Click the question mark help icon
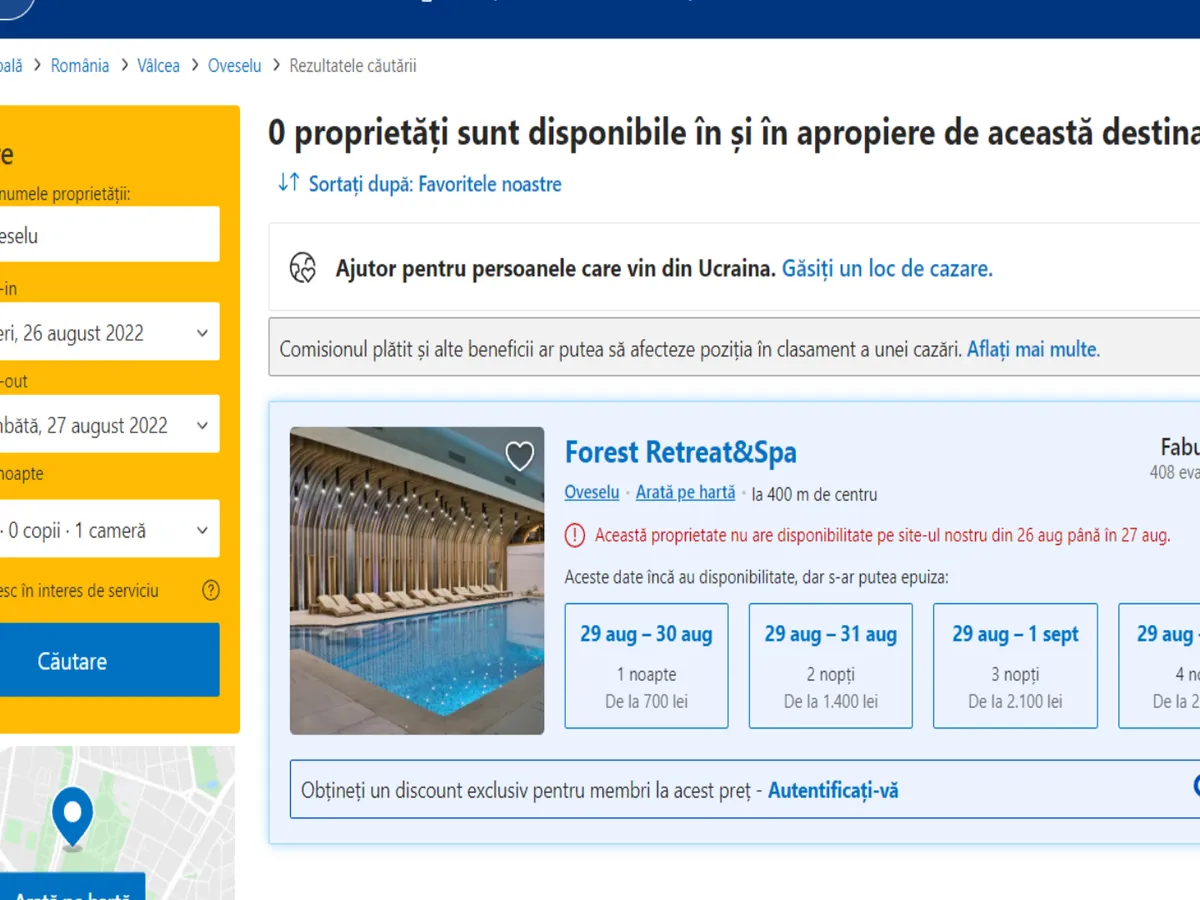Image resolution: width=1200 pixels, height=900 pixels. coord(210,590)
